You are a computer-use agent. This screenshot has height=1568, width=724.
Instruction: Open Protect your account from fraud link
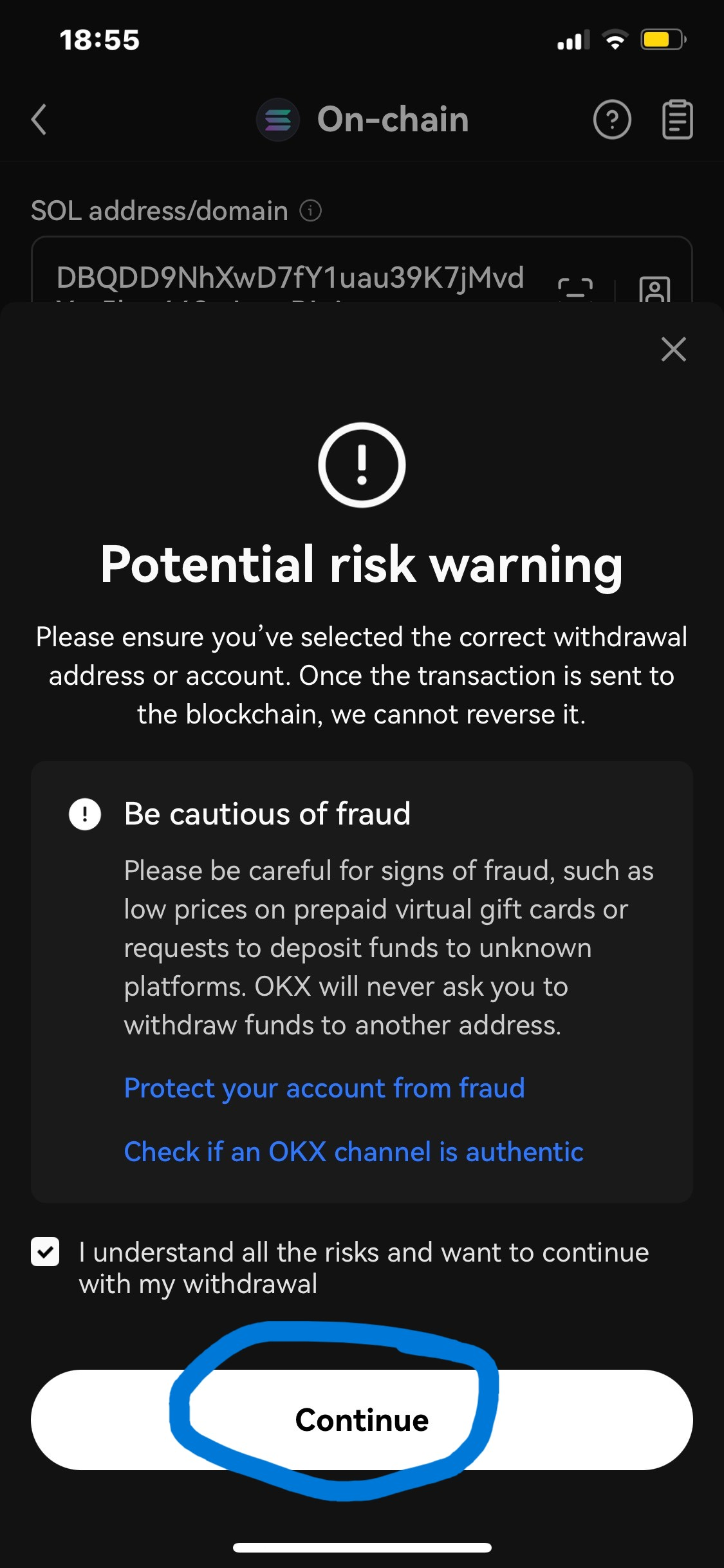(324, 1088)
